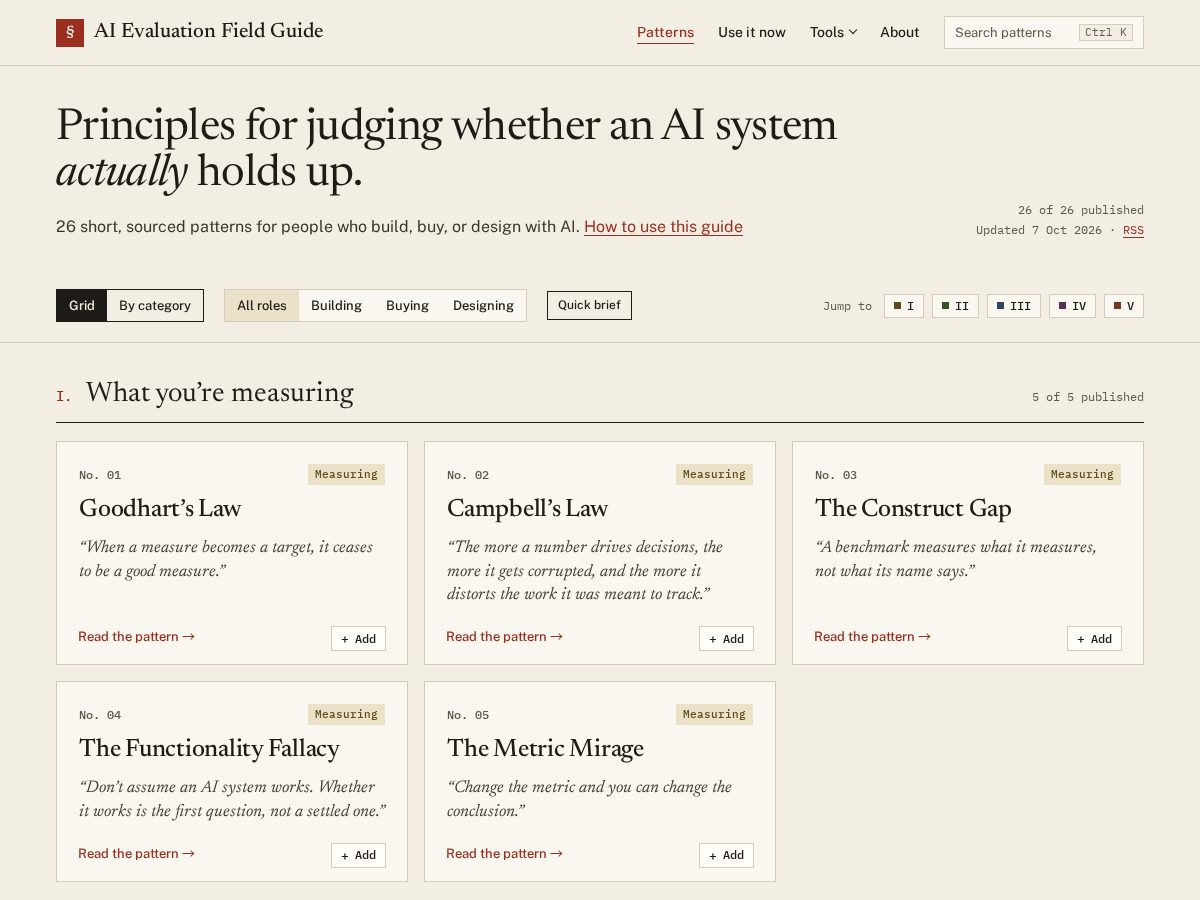Viewport: 1200px width, 900px height.
Task: Jump to section III
Action: pyautogui.click(x=1014, y=306)
